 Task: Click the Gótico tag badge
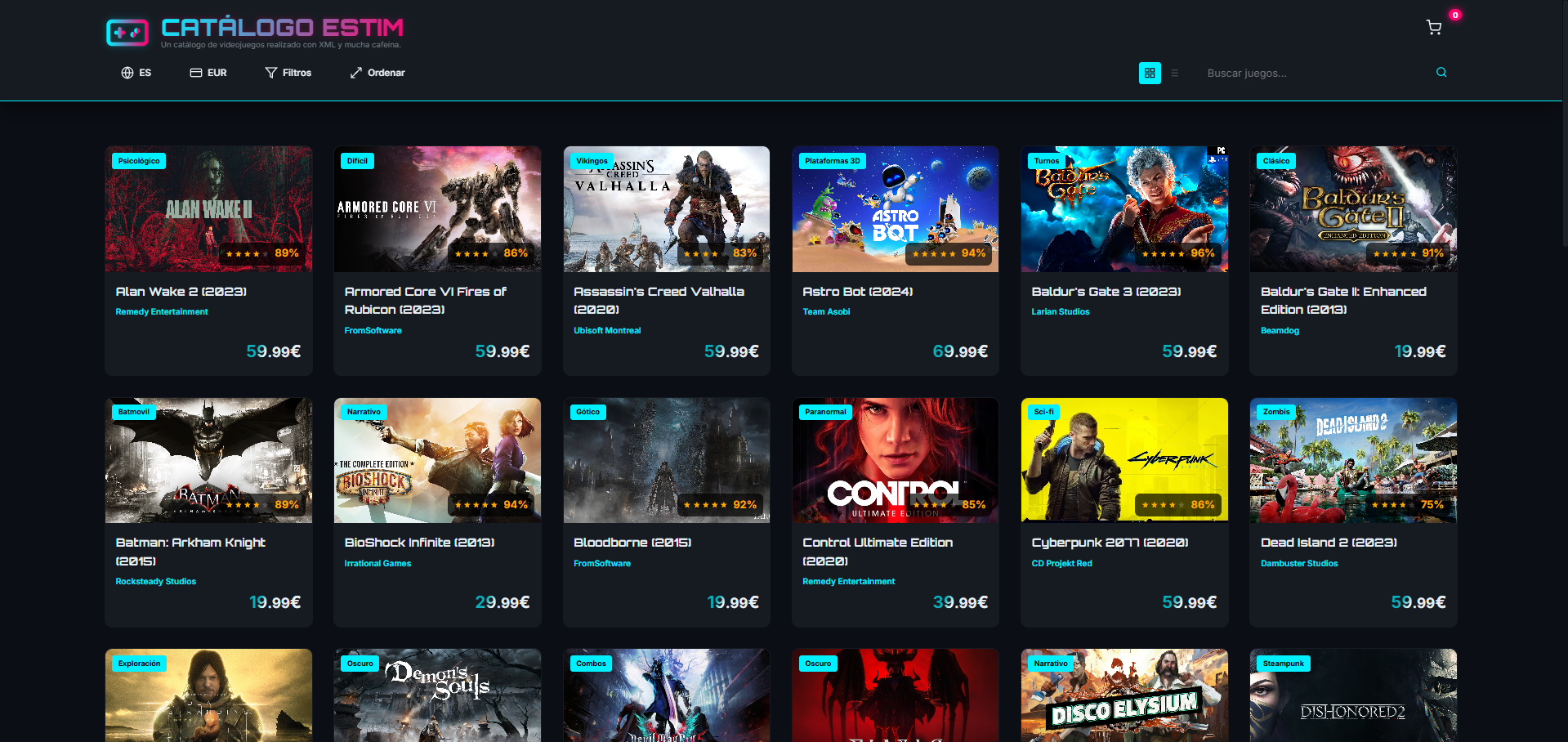pos(588,412)
